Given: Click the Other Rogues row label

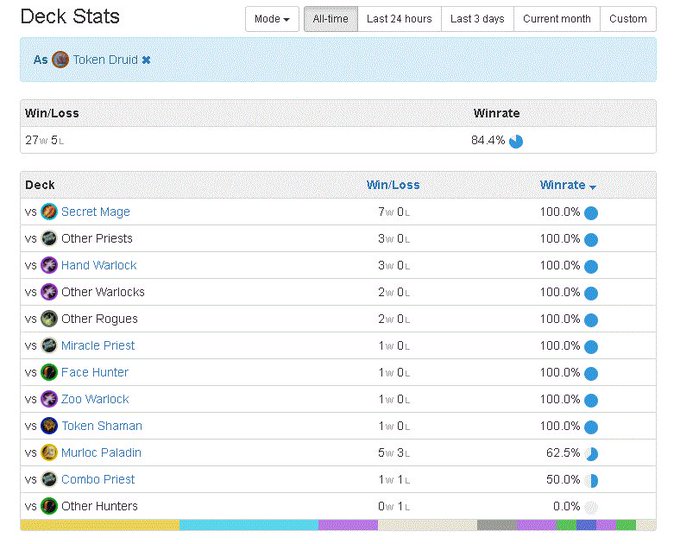Looking at the screenshot, I should [x=99, y=319].
